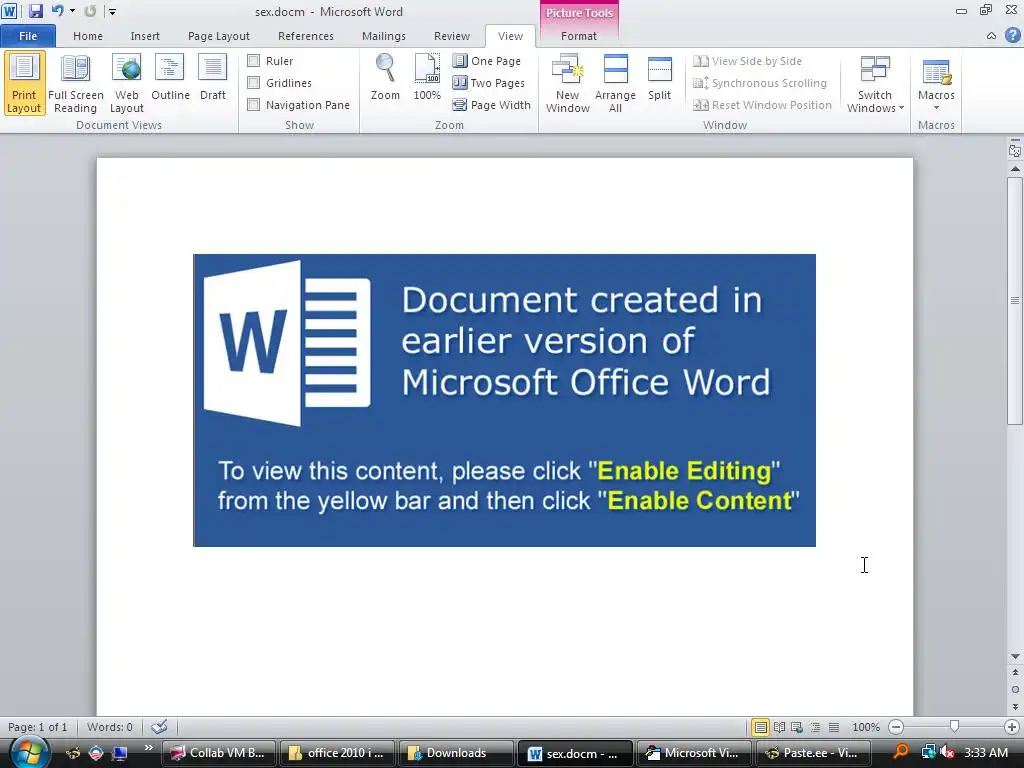Split the document window
The image size is (1024, 768).
pos(660,78)
